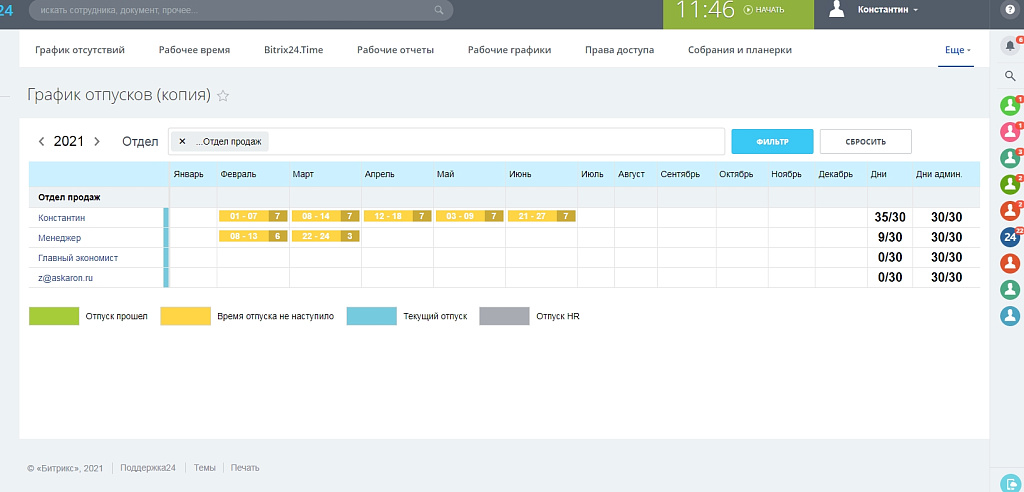Viewport: 1024px width, 492px height.
Task: Click Константин's 01-07 February vacation block
Action: [243, 216]
